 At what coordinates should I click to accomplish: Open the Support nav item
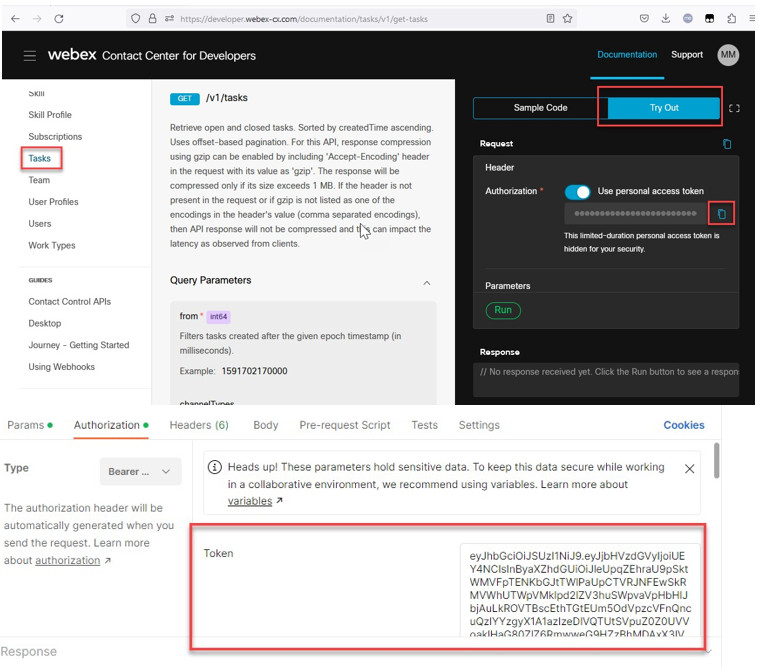tap(686, 55)
